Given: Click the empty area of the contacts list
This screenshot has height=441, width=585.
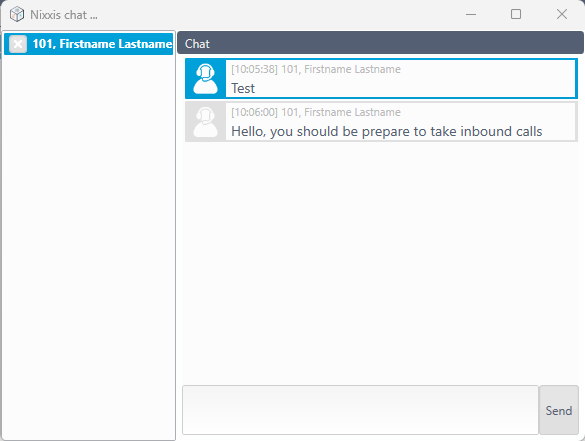Looking at the screenshot, I should 88,246.
